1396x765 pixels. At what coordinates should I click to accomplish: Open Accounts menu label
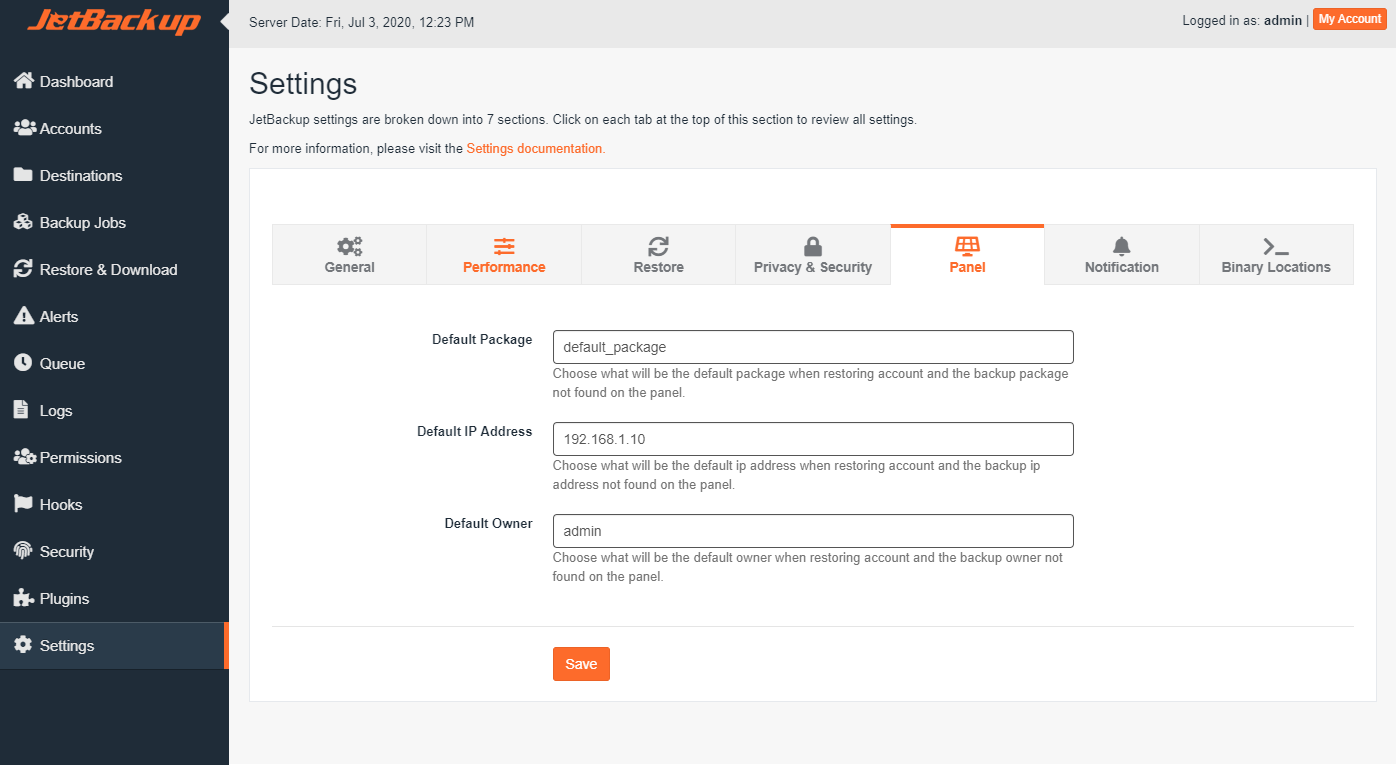(71, 128)
